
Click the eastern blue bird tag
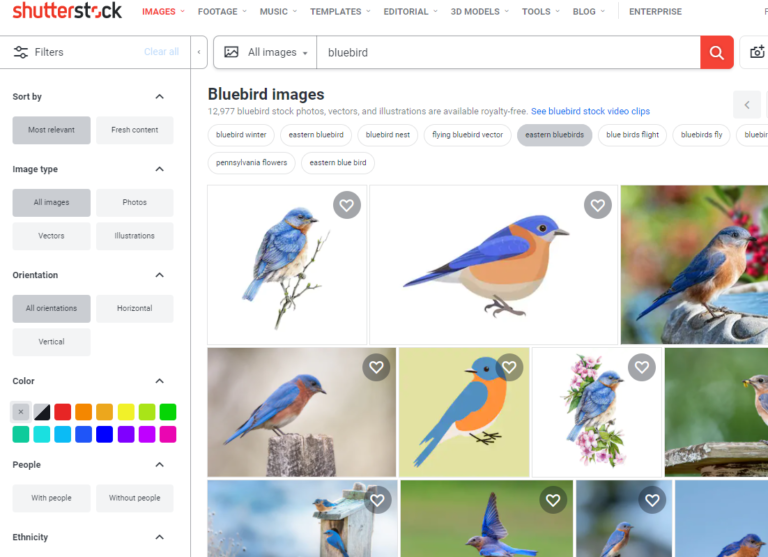pos(338,163)
